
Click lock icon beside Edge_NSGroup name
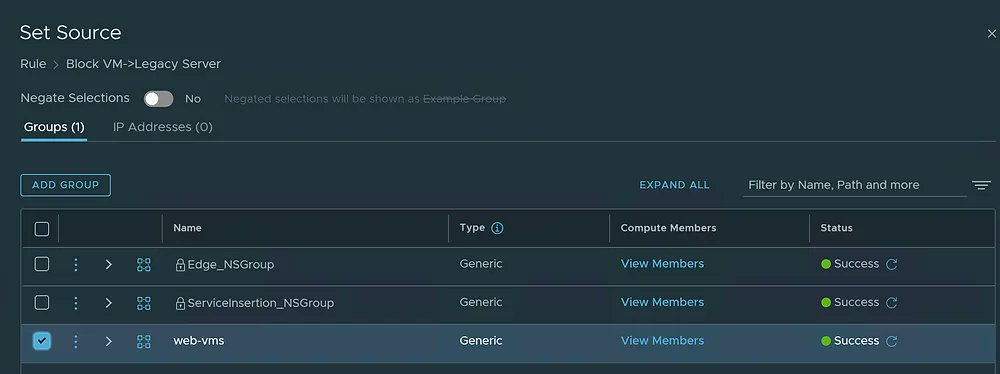click(180, 264)
